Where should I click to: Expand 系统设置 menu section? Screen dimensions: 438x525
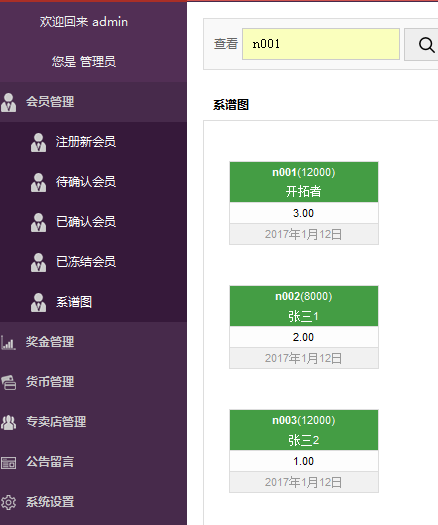point(93,502)
